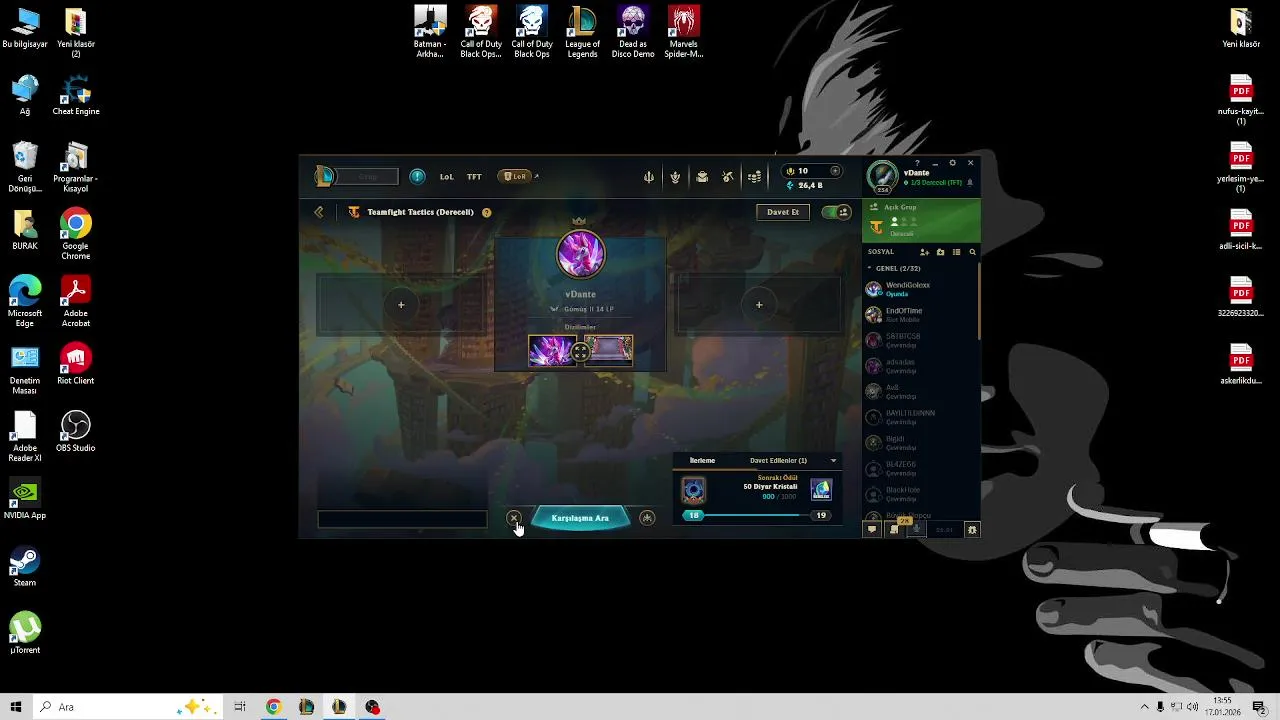Select Steam desktop shortcut
This screenshot has width=1280, height=720.
coord(25,567)
